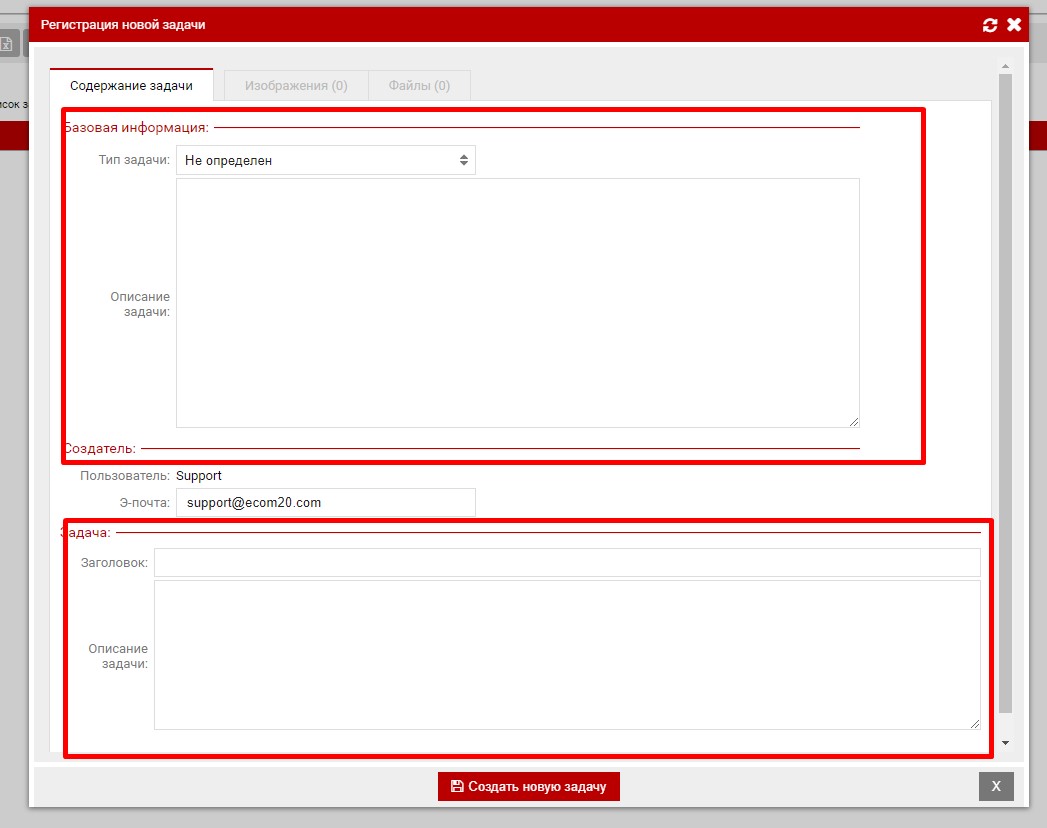Switch to the Содержание задачи tab
Image resolution: width=1047 pixels, height=828 pixels.
tap(131, 86)
